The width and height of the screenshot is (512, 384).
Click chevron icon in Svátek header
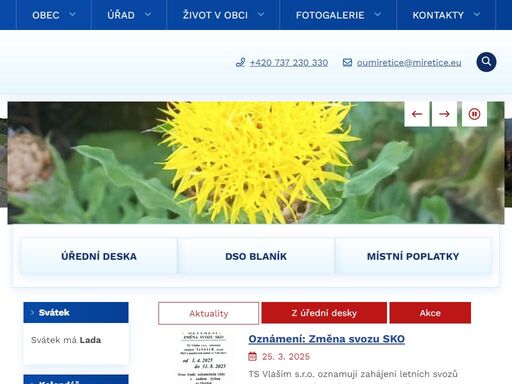[32, 312]
